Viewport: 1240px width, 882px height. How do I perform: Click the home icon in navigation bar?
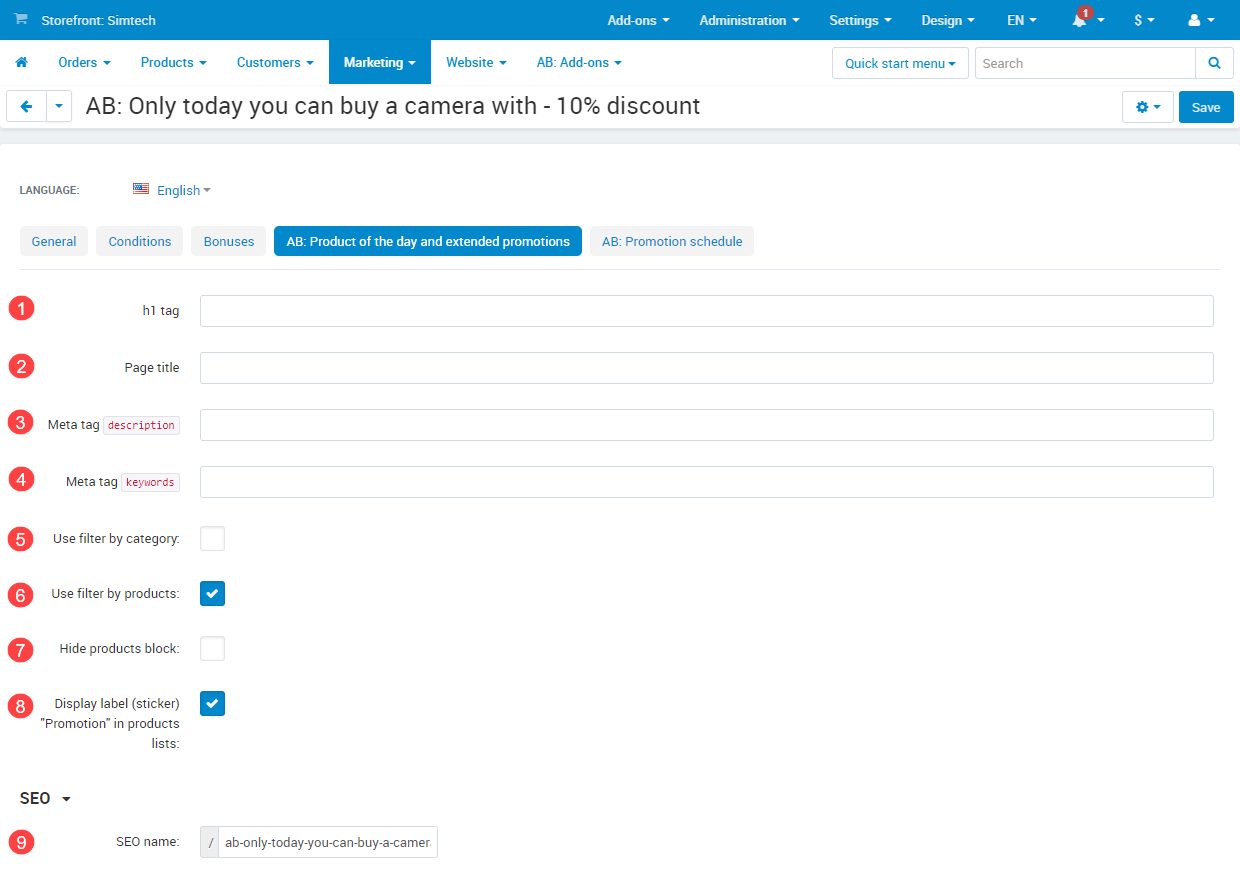(21, 63)
